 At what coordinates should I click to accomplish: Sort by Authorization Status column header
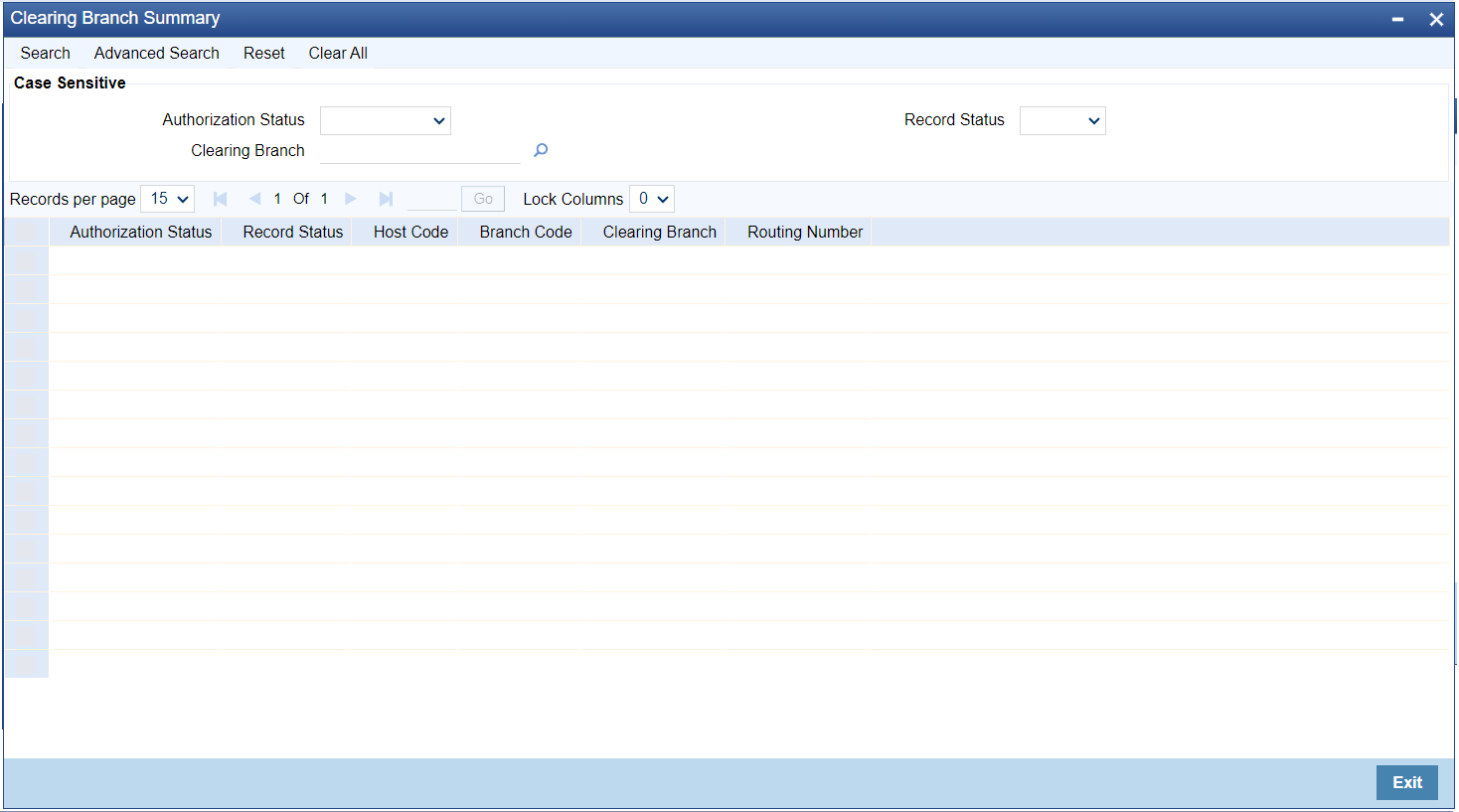pos(141,232)
